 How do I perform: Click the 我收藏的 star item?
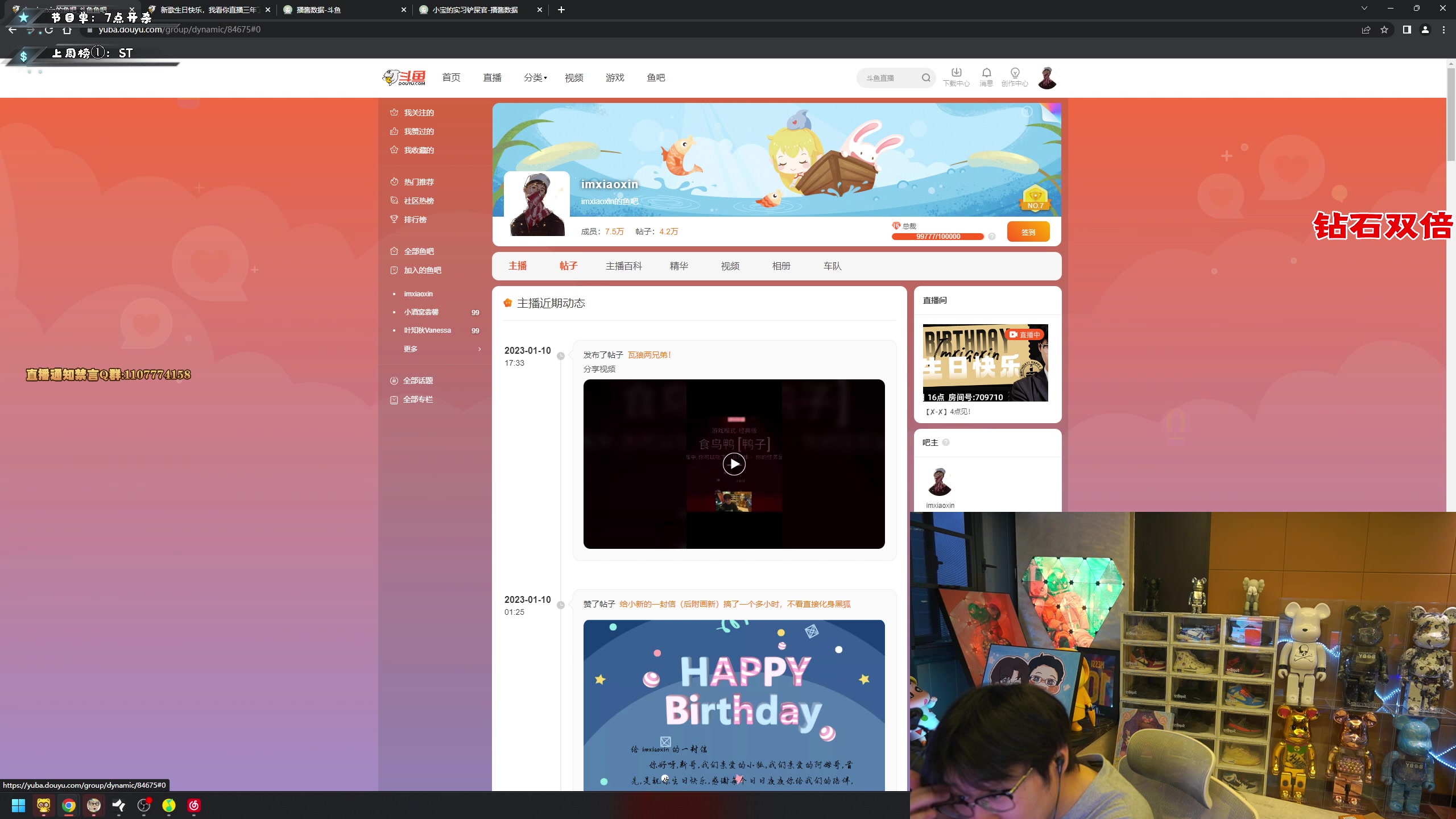pos(419,150)
